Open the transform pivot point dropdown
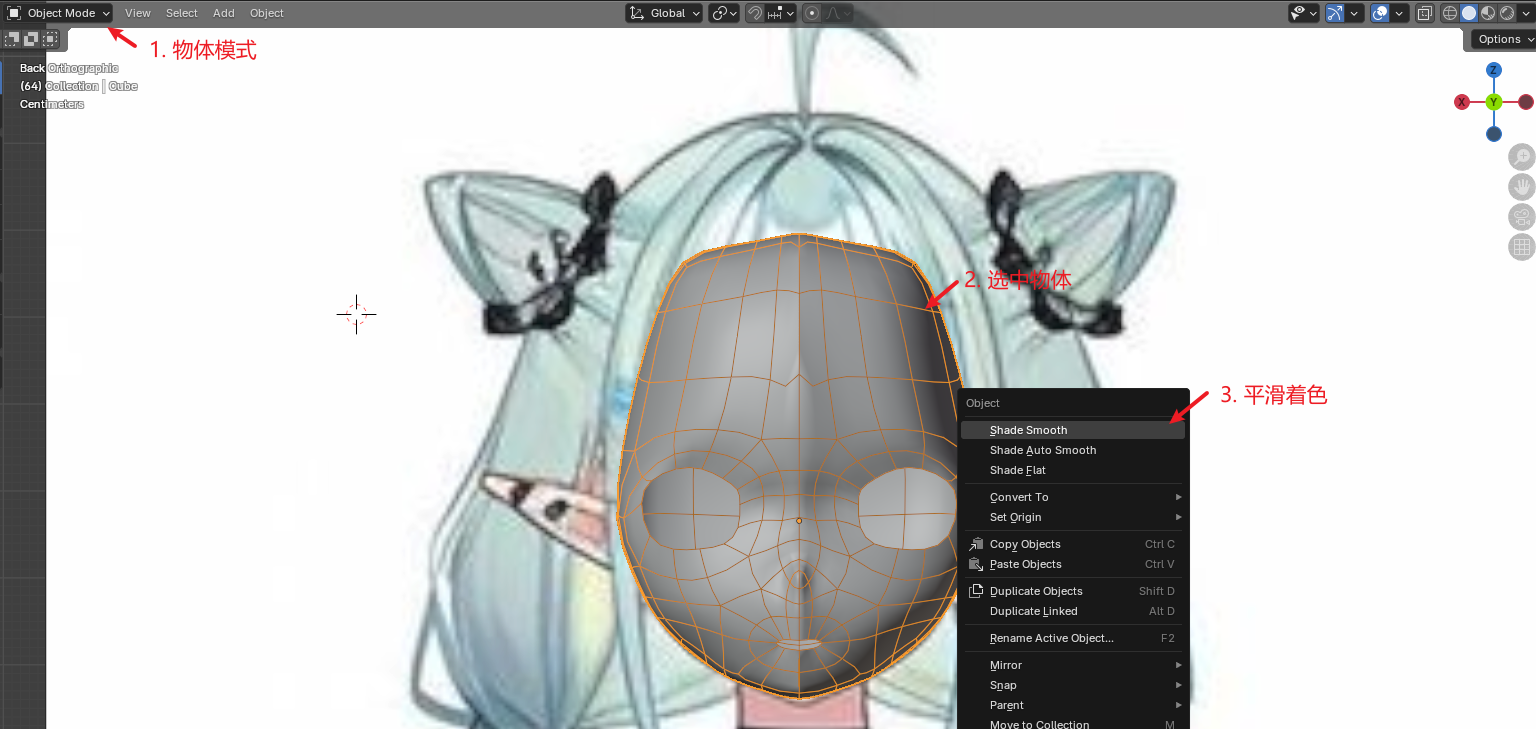This screenshot has width=1536, height=729. 724,13
